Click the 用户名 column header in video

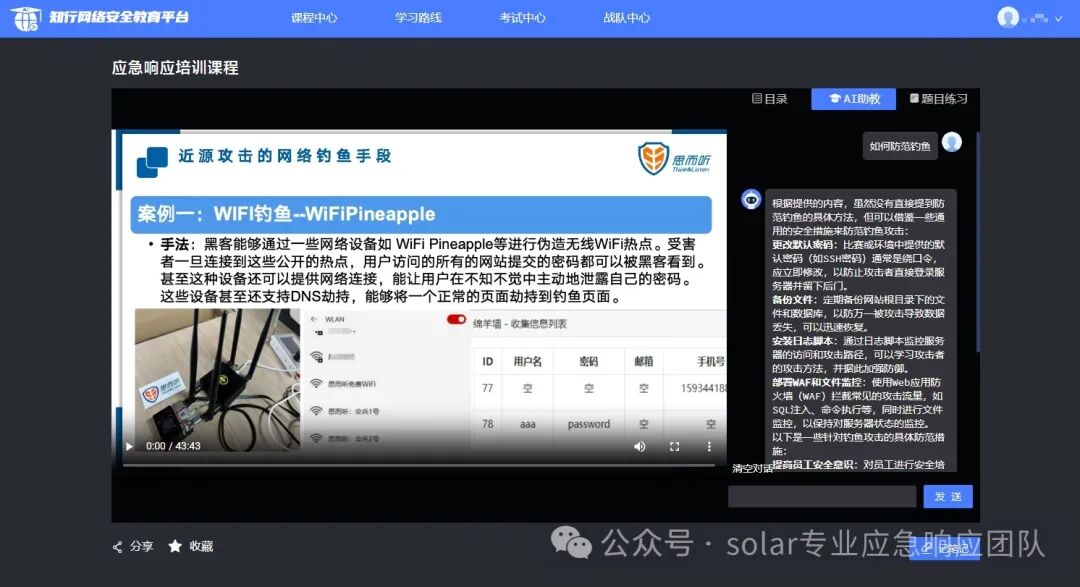528,362
